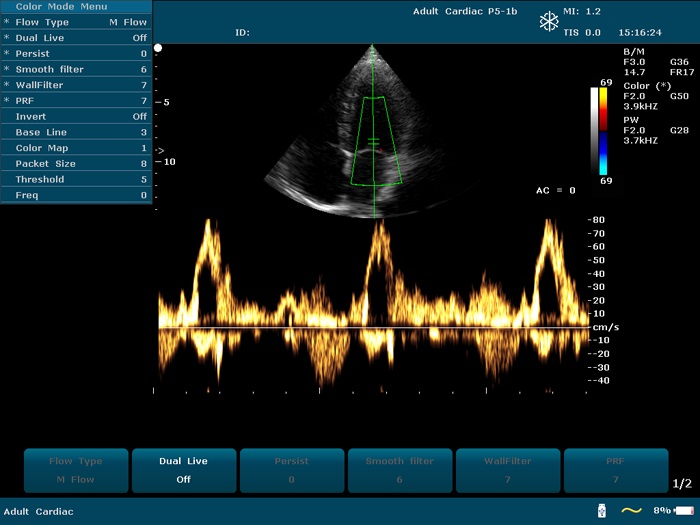Toggle the Invert Off setting
This screenshot has width=700, height=525.
click(x=76, y=117)
